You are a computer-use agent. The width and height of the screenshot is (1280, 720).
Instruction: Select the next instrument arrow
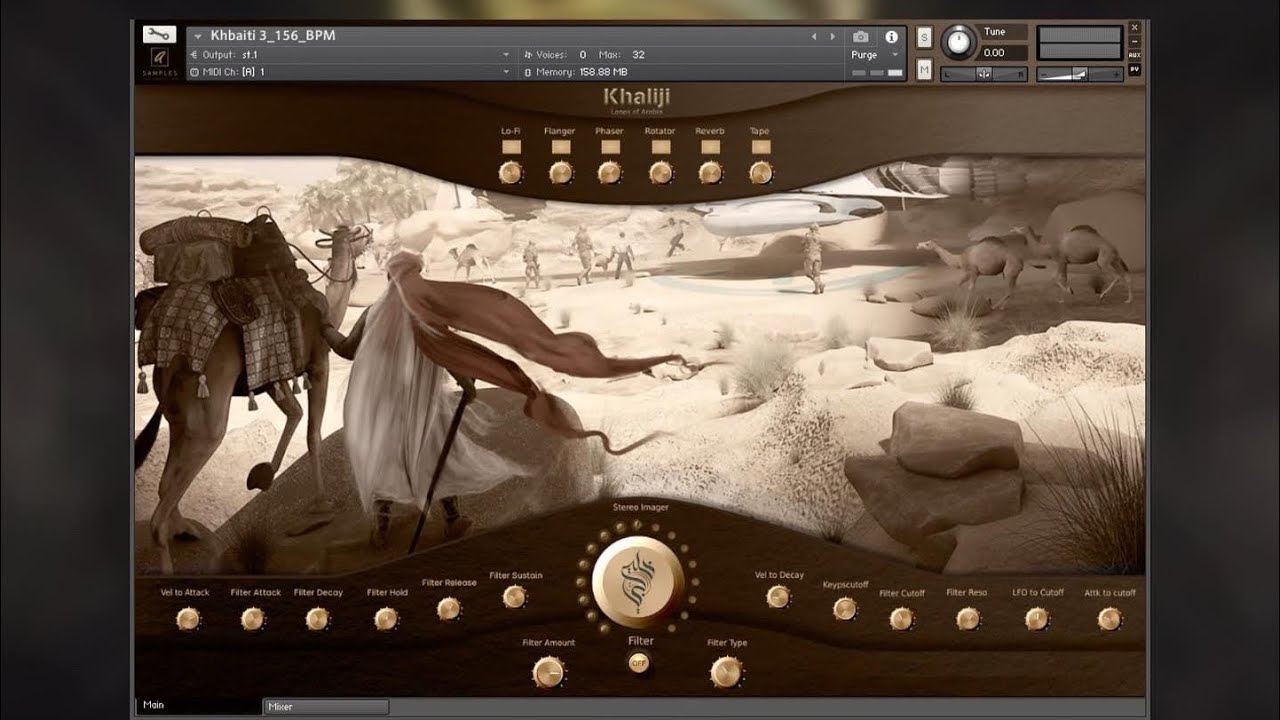pos(833,36)
